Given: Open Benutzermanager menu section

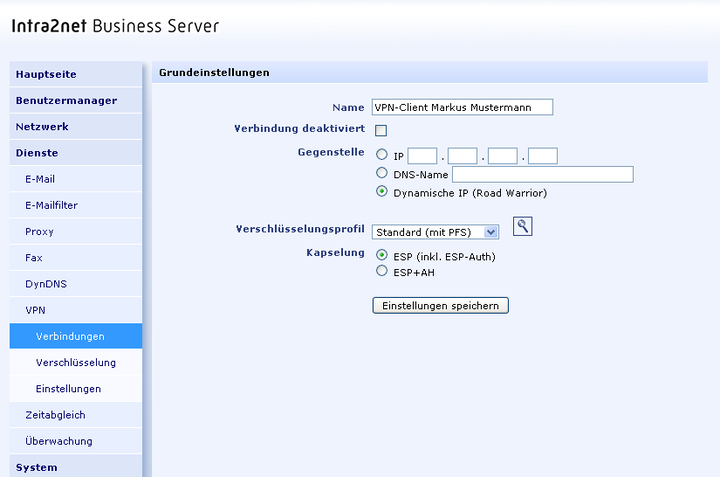Looking at the screenshot, I should tap(76, 101).
